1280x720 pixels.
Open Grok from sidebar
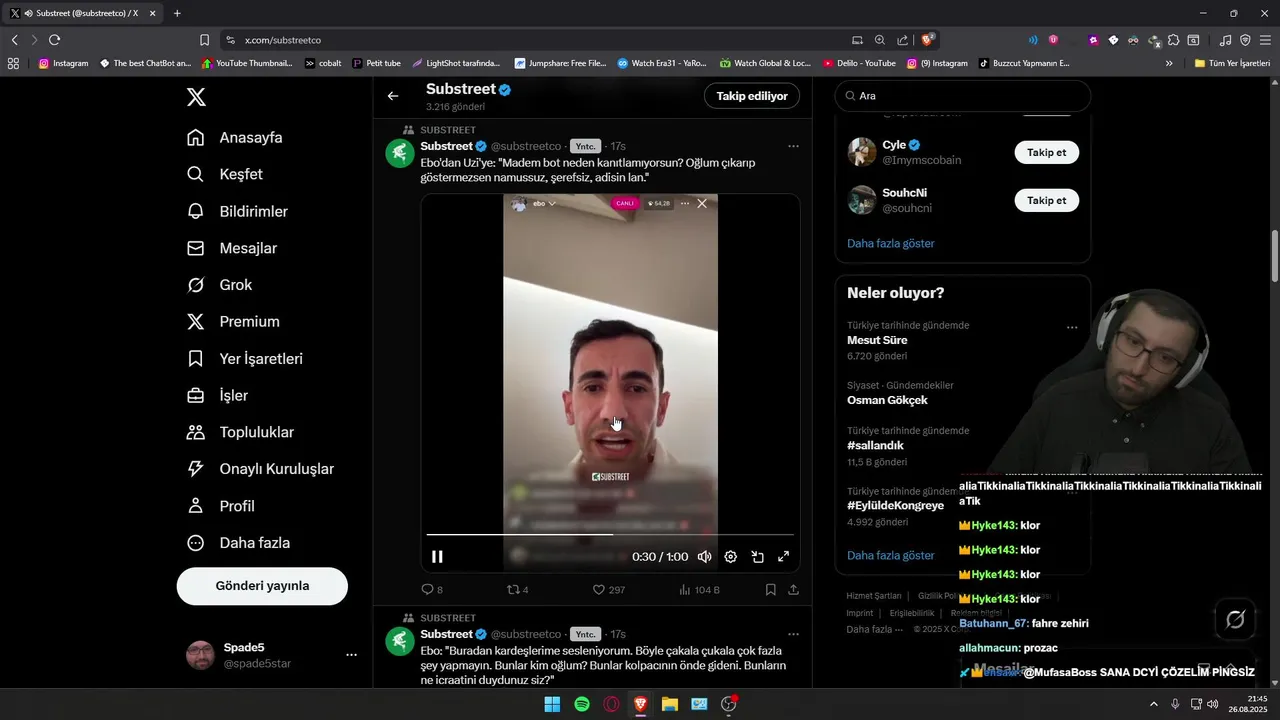(220, 285)
